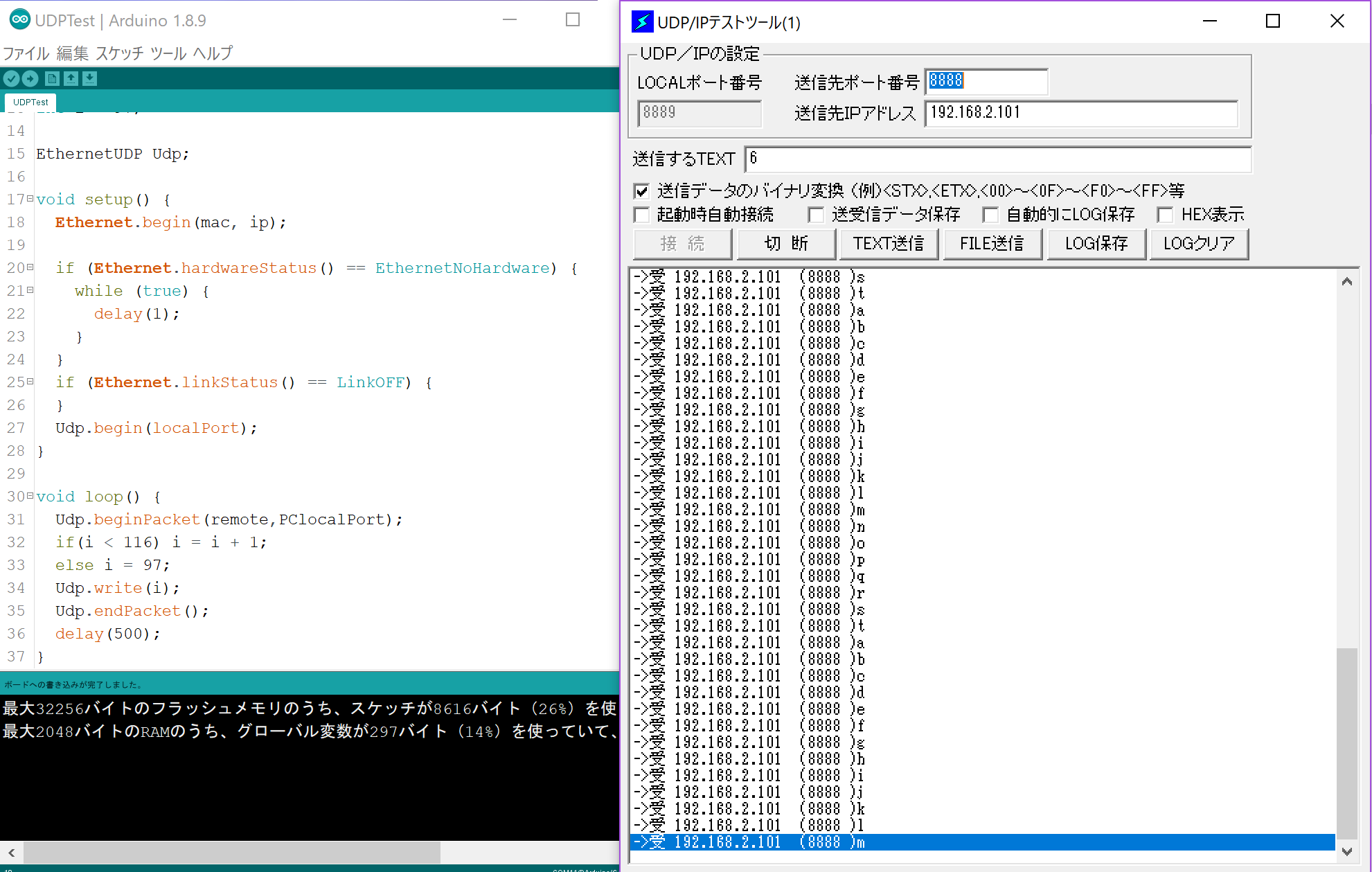The image size is (1372, 872).
Task: Click the Arduino infinity logo icon
Action: point(19,20)
